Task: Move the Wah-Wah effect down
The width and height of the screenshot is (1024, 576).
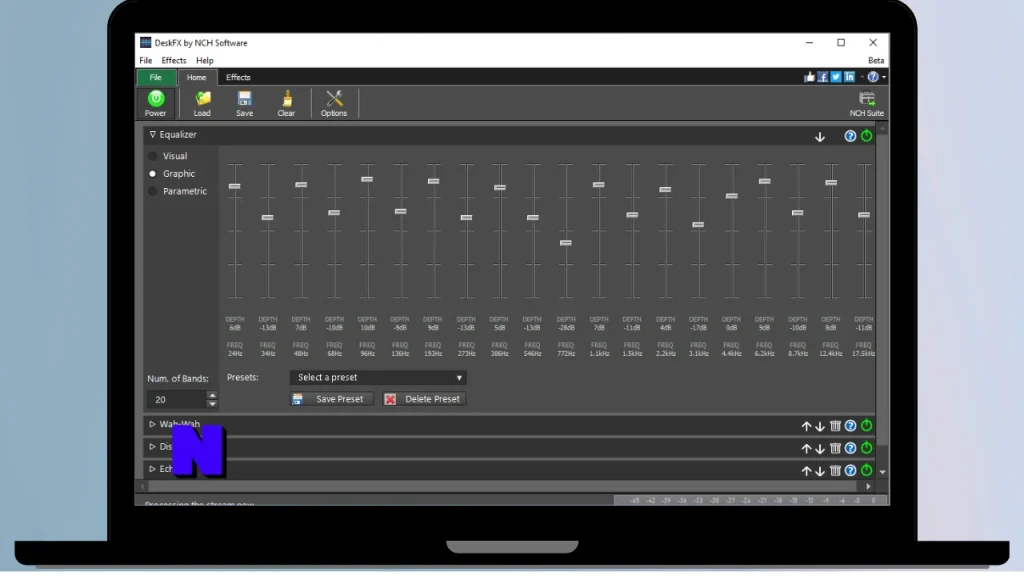Action: coord(820,426)
